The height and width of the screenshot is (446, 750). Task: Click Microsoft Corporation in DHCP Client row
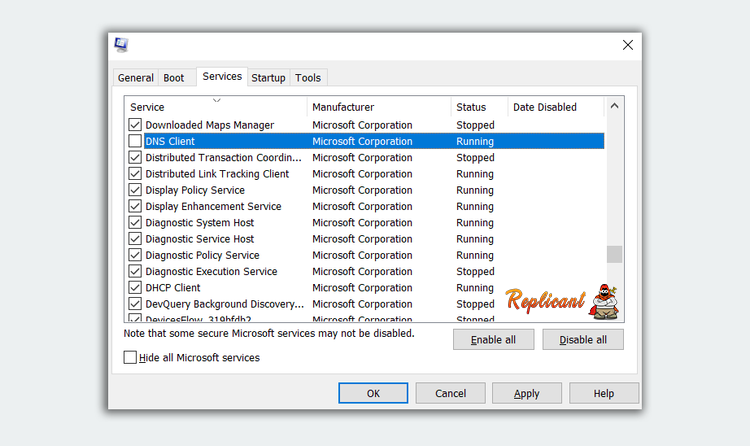362,288
